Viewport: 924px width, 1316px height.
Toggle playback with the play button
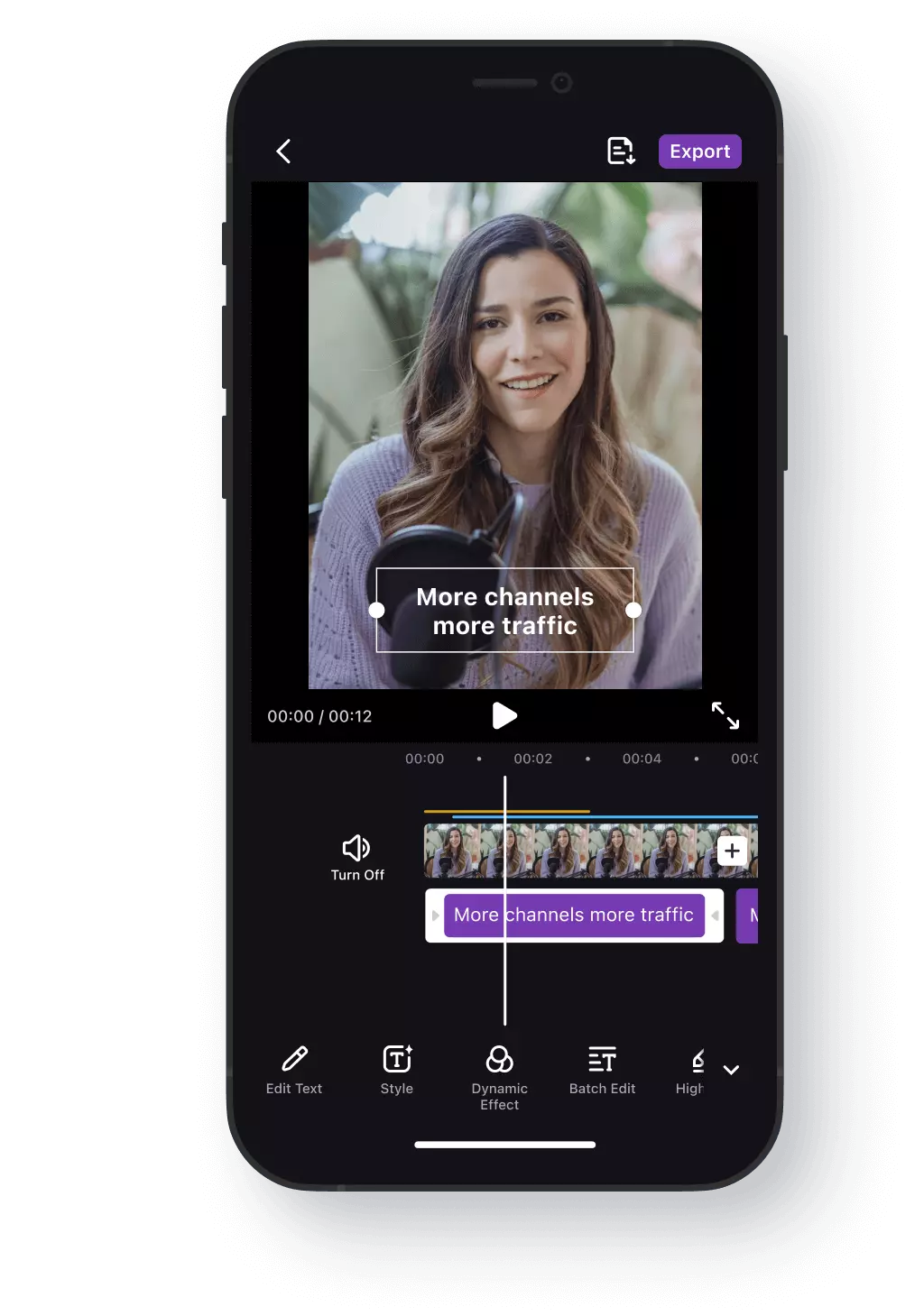[x=505, y=716]
